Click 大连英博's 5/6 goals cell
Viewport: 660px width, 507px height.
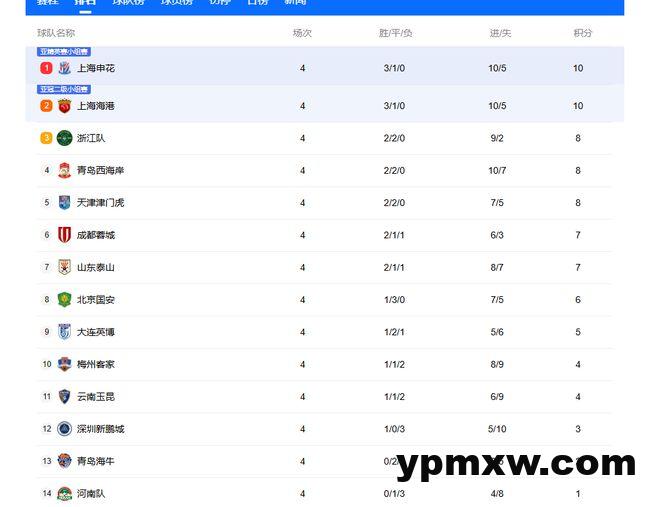pyautogui.click(x=497, y=332)
